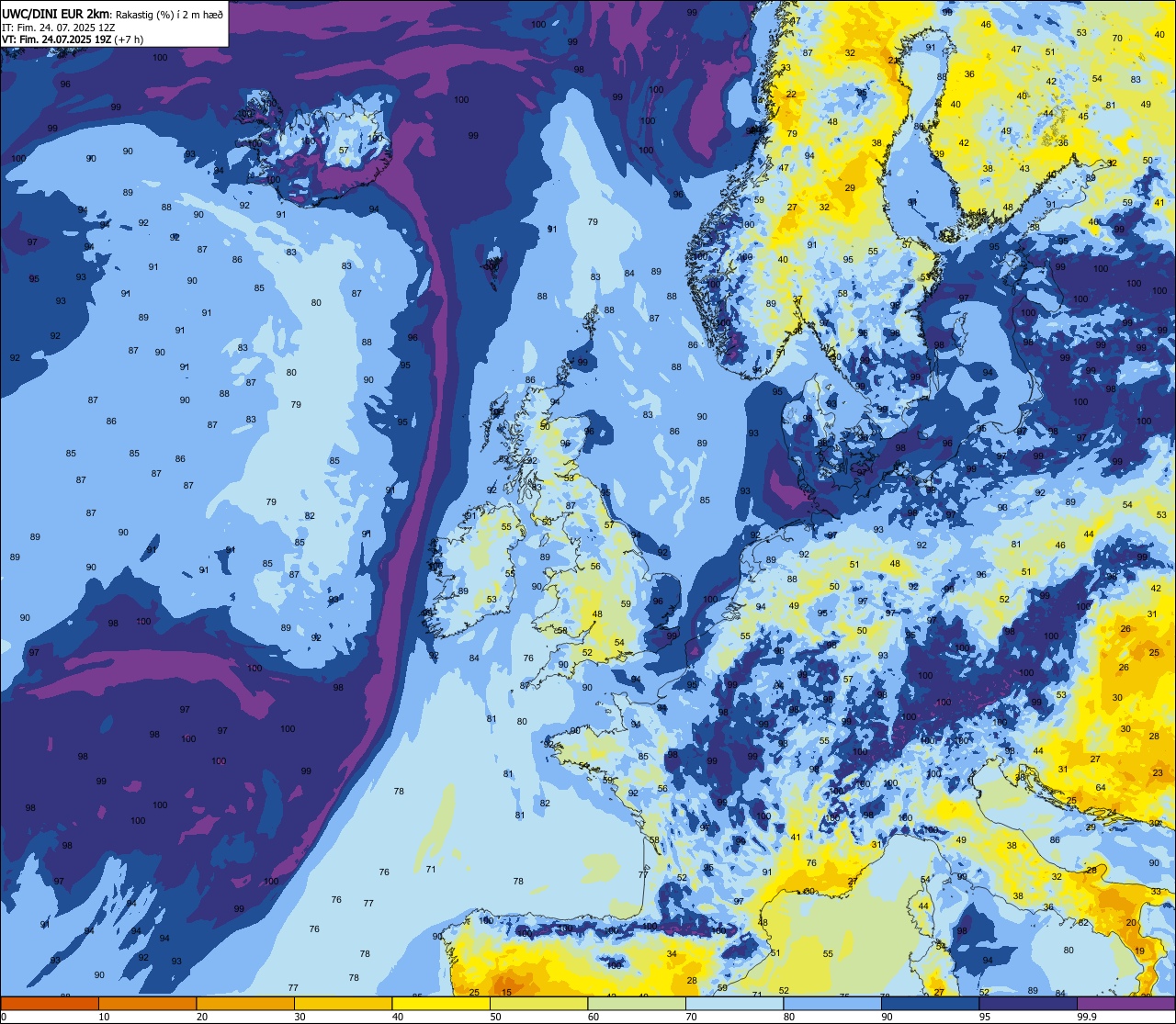Click the value 29 over central Sweden

(850, 188)
